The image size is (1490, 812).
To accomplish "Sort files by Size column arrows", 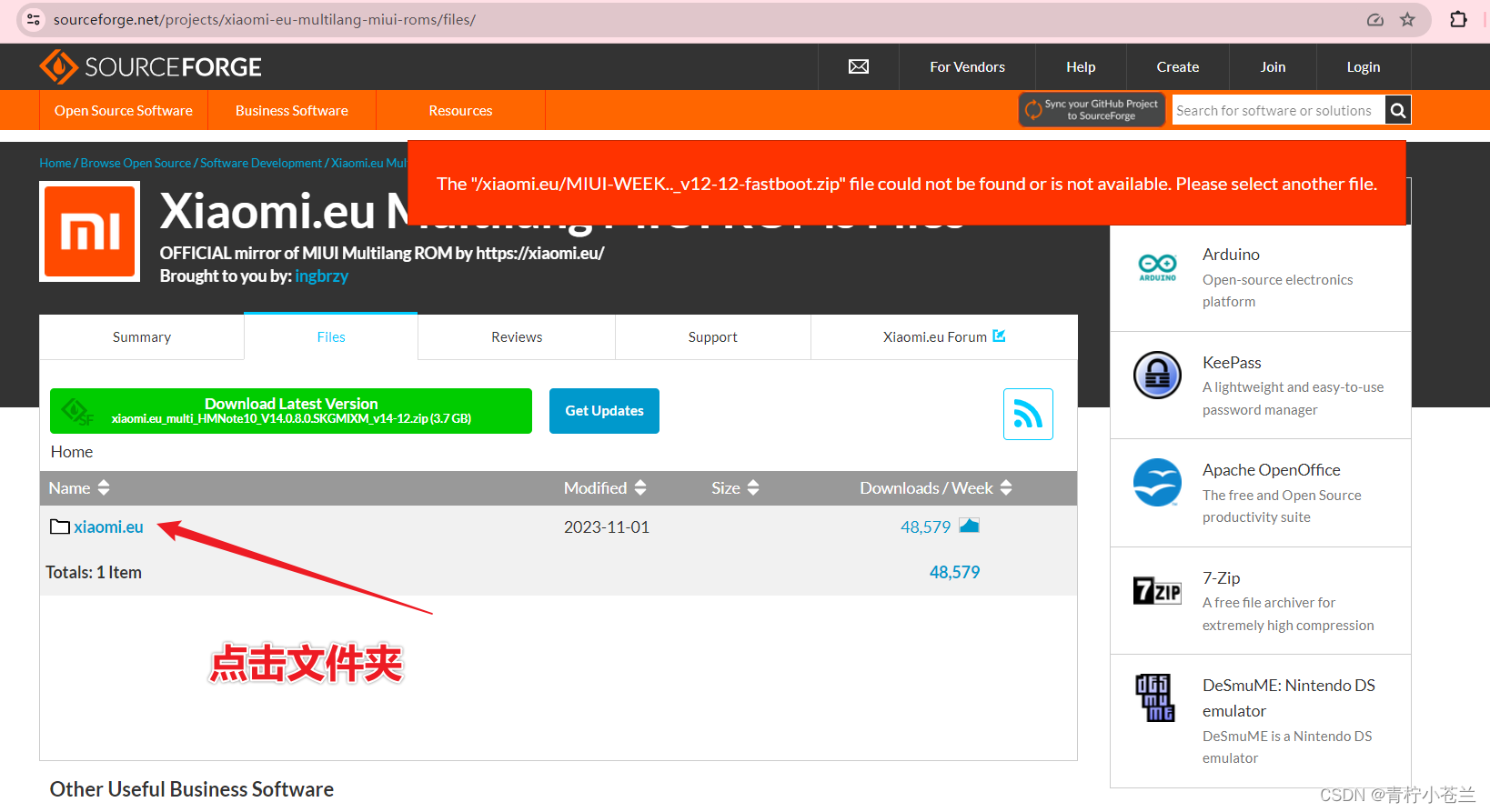I will pos(753,487).
